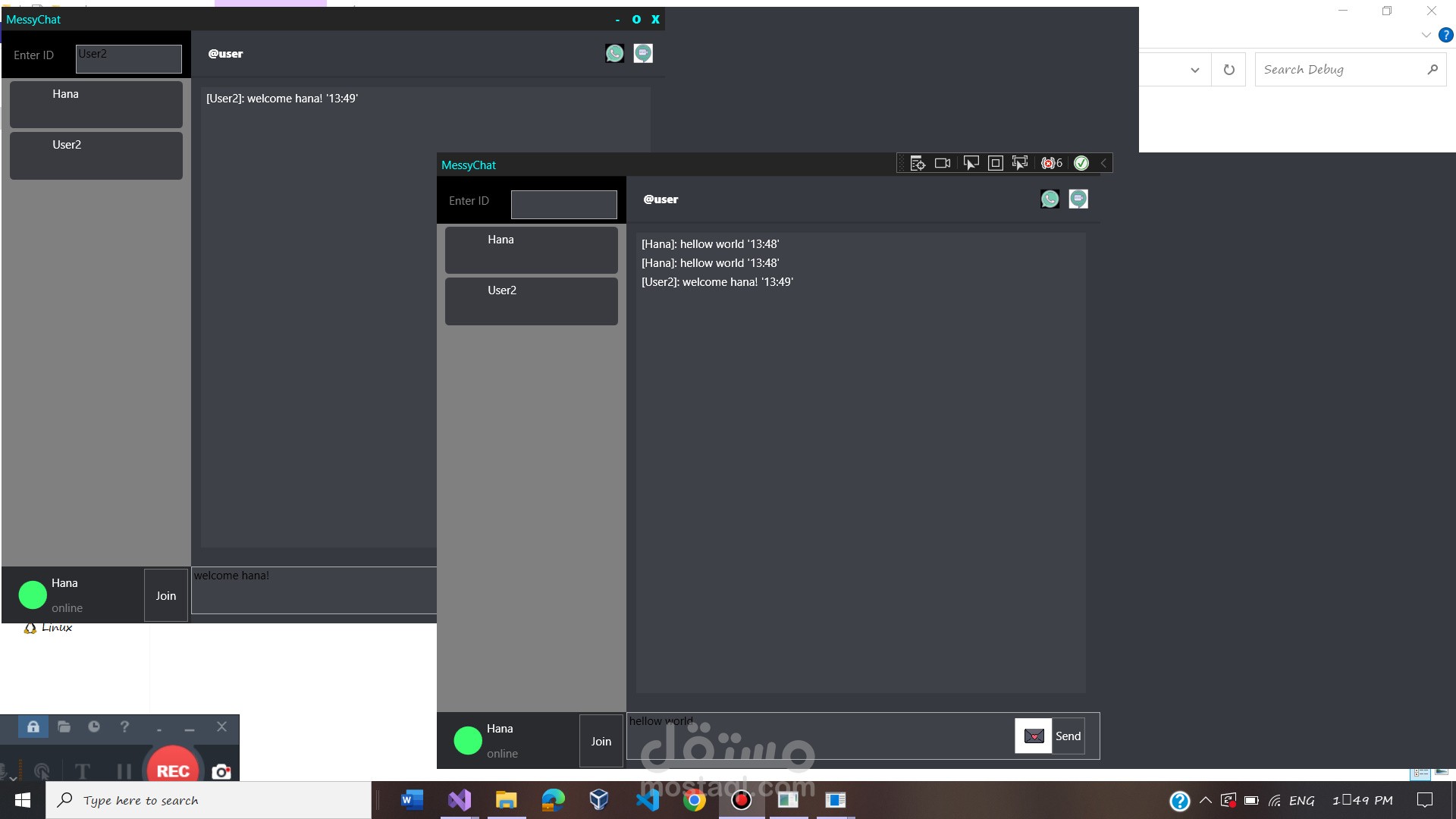Select Hana in front window contact list
The image size is (1456, 819).
(x=531, y=250)
